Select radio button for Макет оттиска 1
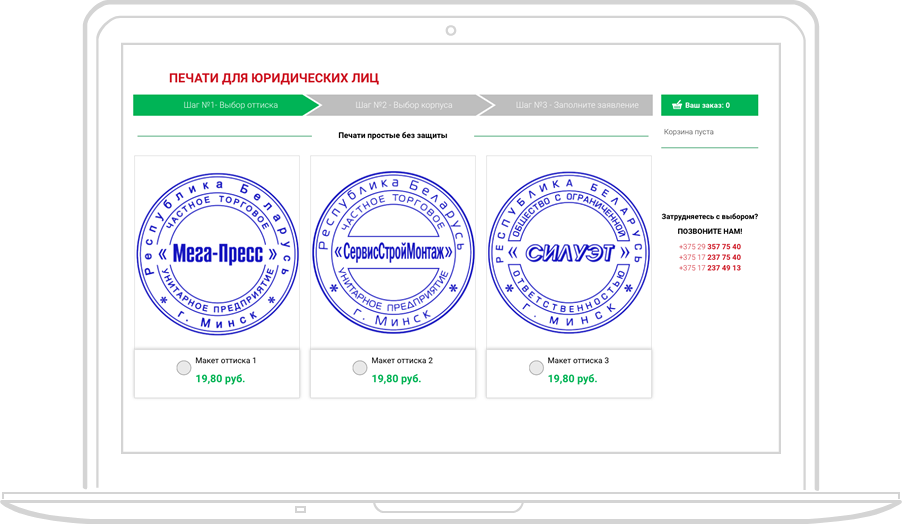Image resolution: width=902 pixels, height=524 pixels. tap(184, 368)
